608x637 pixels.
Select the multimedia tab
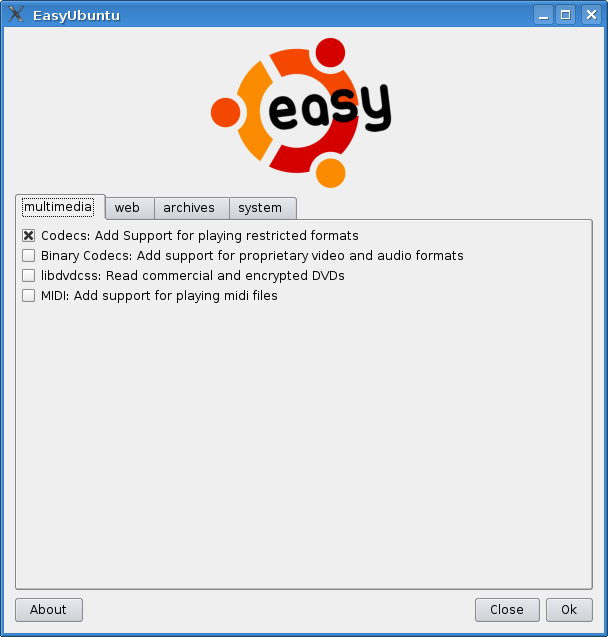(x=58, y=207)
